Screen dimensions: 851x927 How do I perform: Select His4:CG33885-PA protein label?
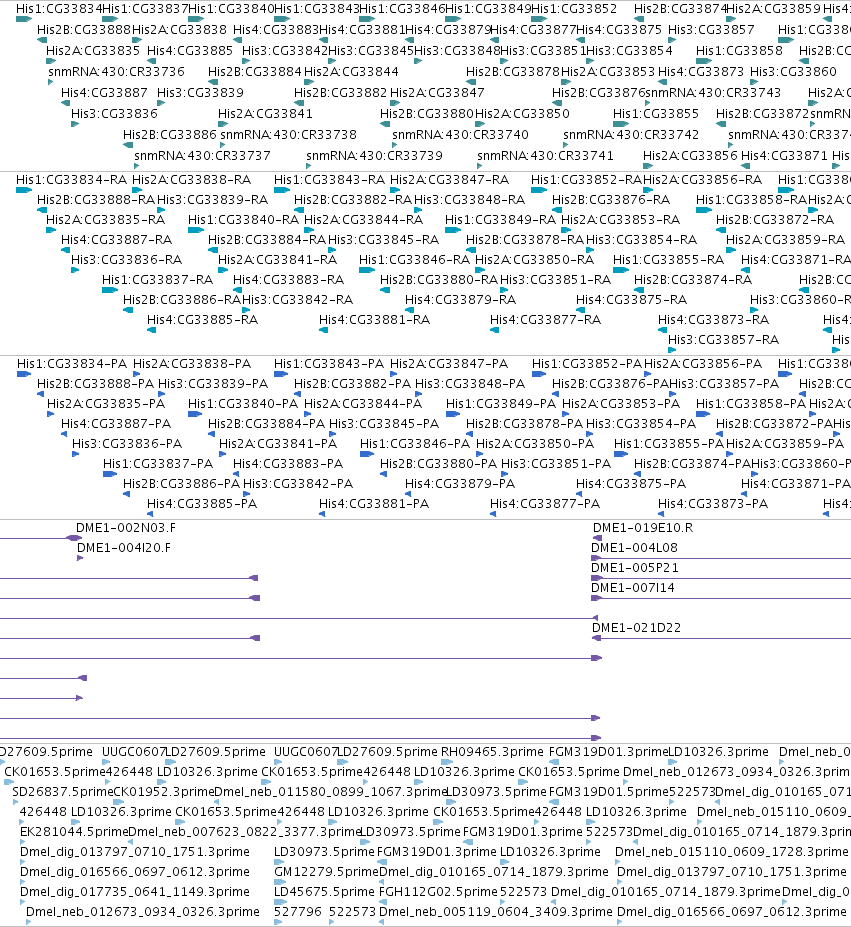pos(202,504)
